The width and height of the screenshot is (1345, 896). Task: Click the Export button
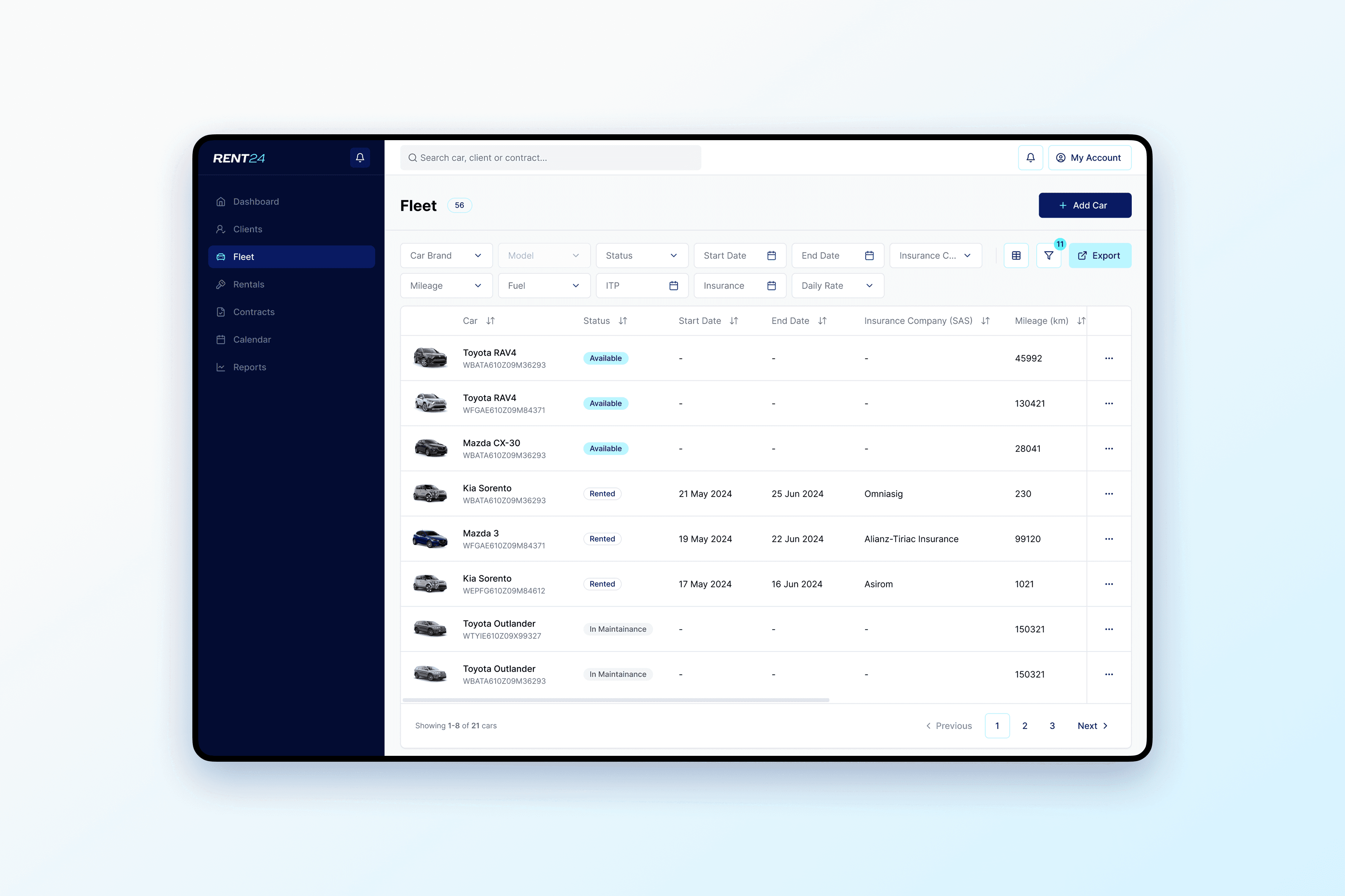[x=1099, y=255]
